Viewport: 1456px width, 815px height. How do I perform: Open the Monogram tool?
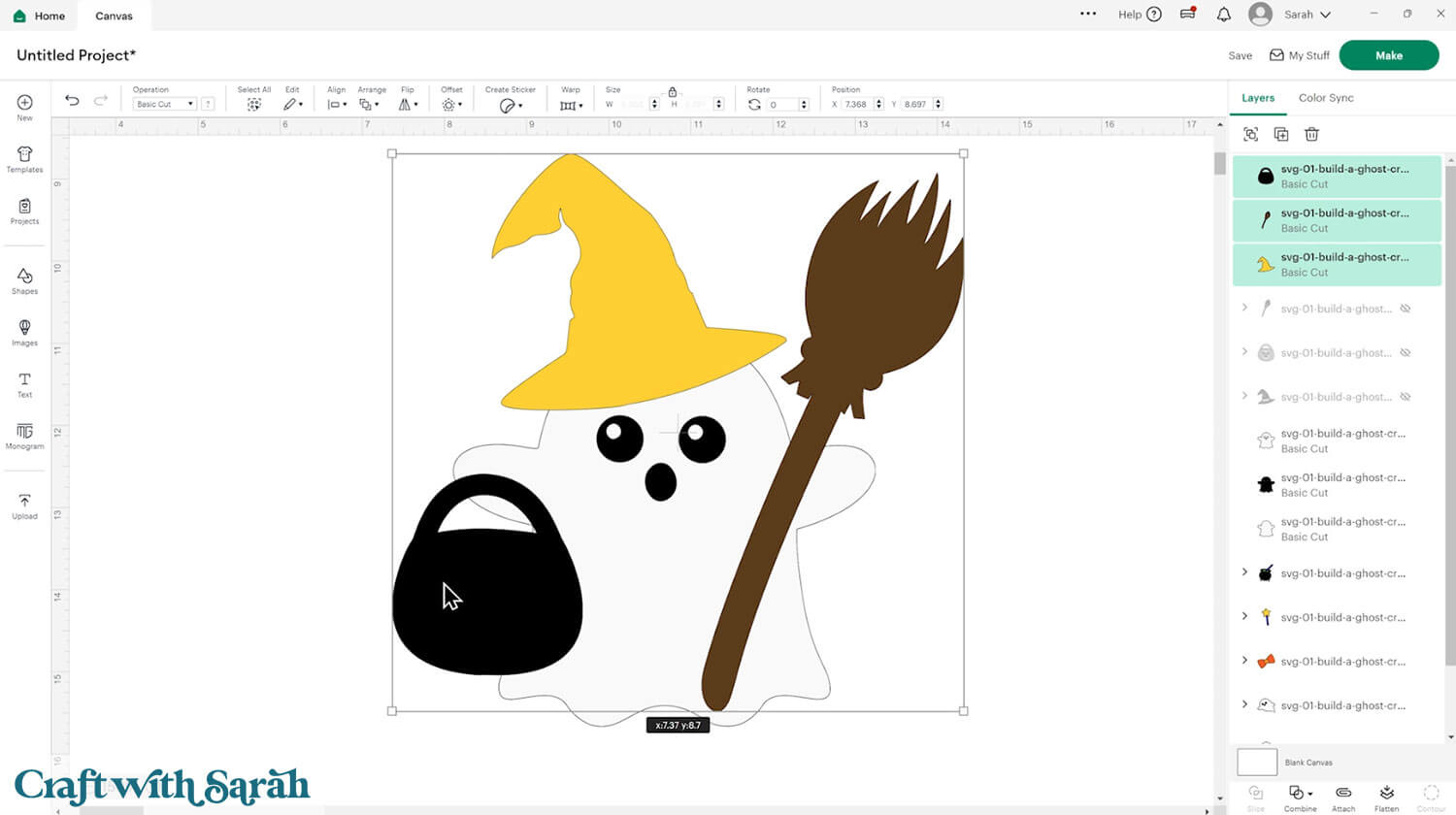click(24, 436)
